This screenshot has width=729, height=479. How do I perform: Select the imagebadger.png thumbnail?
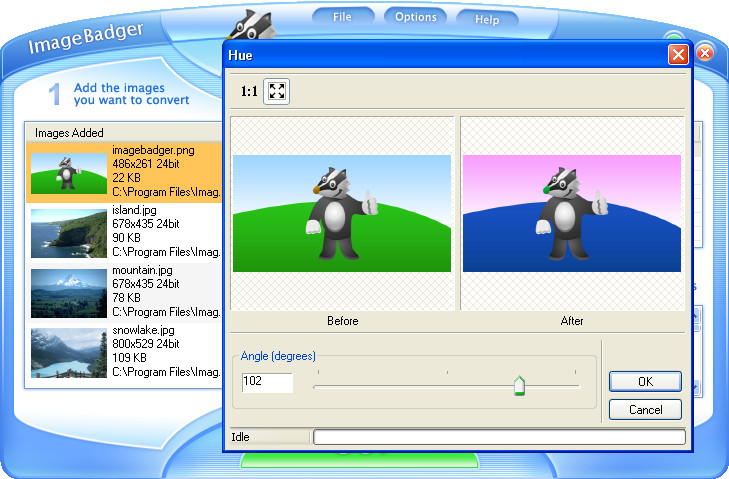coord(69,173)
